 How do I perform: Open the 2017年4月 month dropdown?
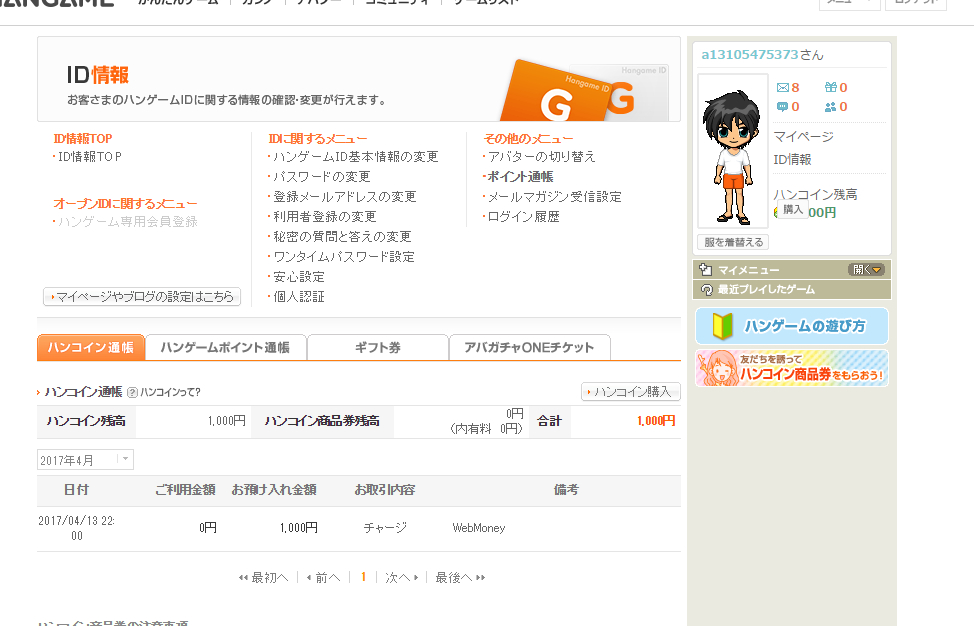click(x=85, y=460)
